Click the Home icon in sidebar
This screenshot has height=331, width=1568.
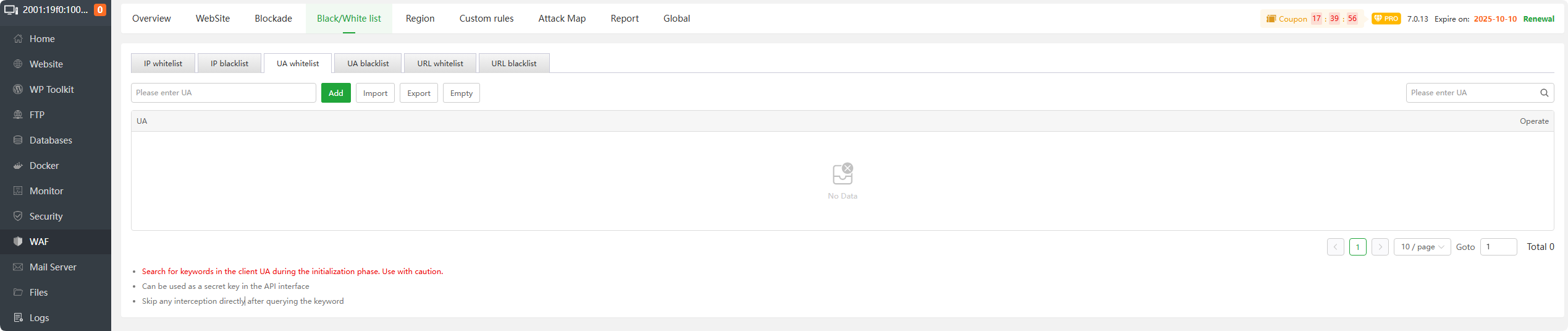coord(18,39)
